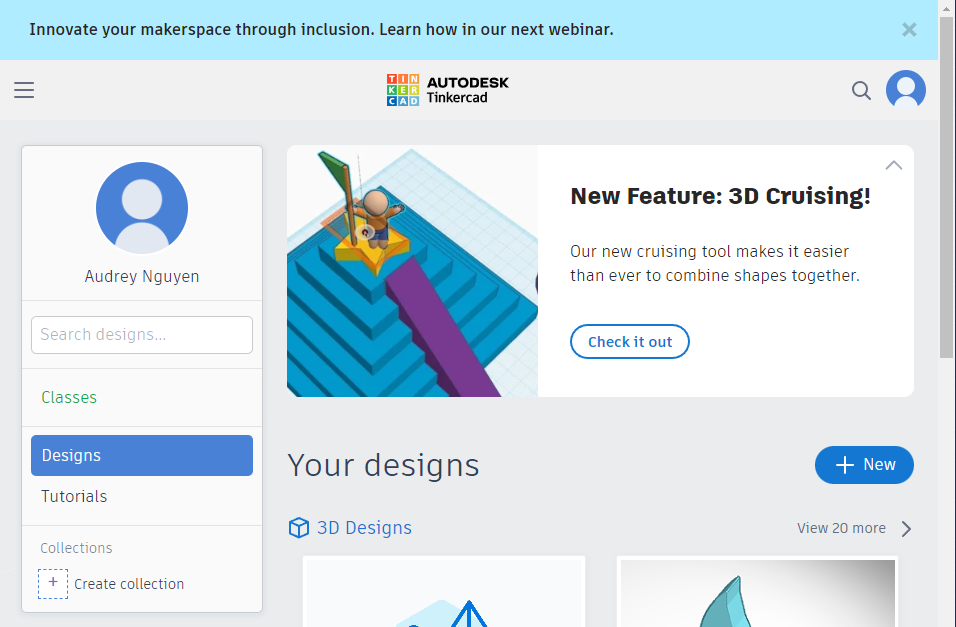
Task: Collapse the New Feature announcement card
Action: point(893,165)
